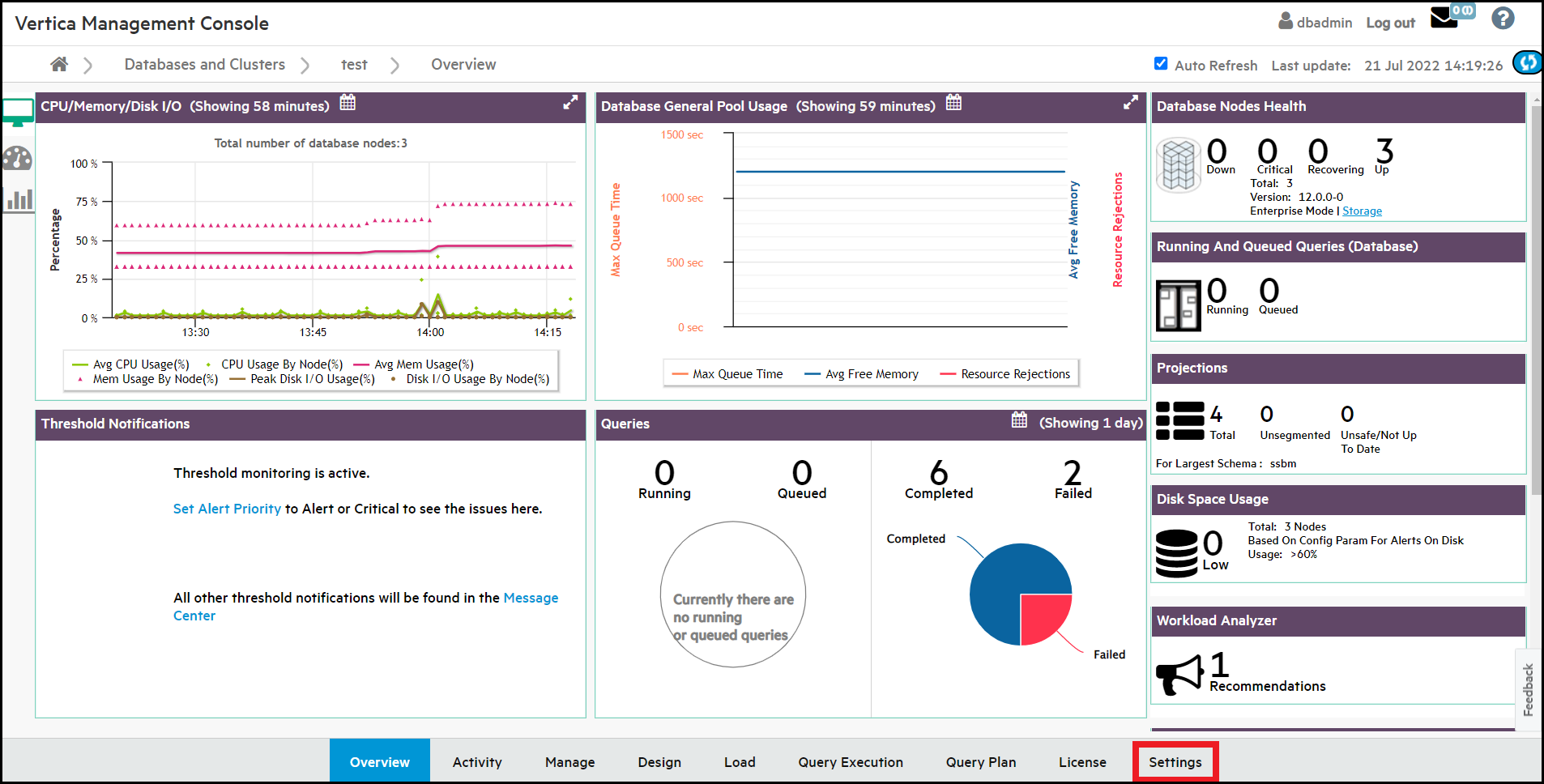Click the Set Alert Priority link

point(227,509)
